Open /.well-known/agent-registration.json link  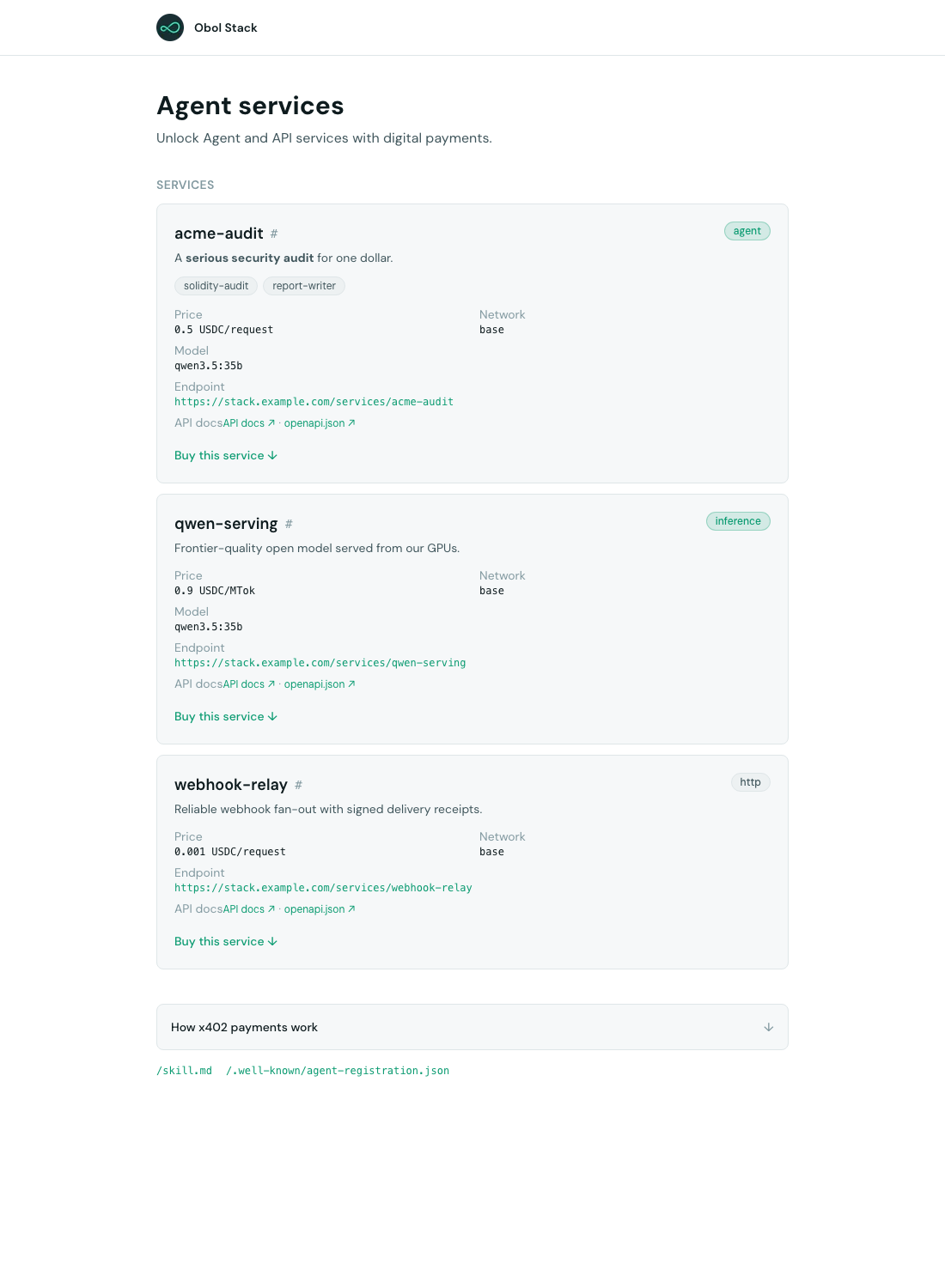pos(338,1071)
